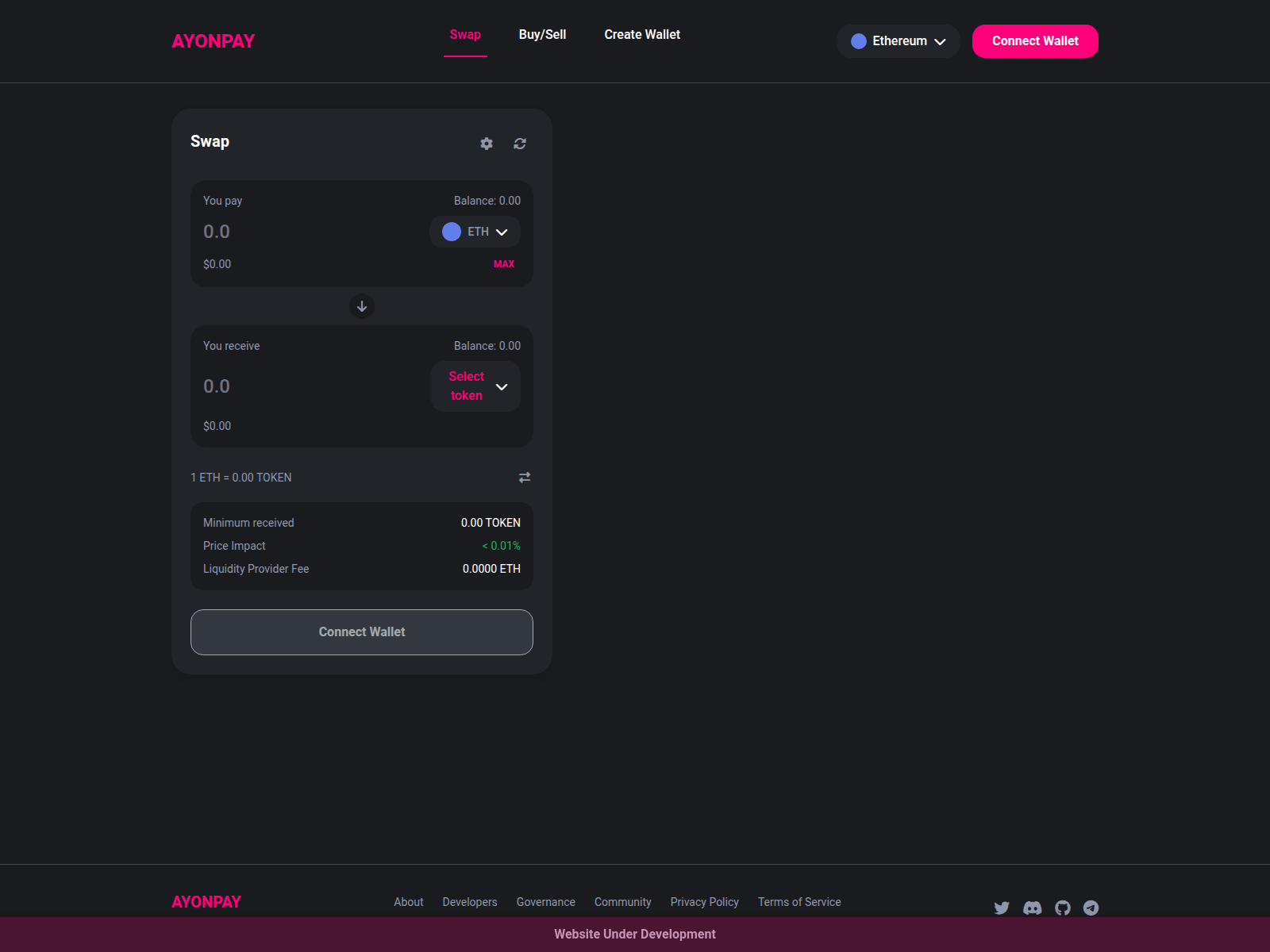Expand the Select token dropdown

point(475,386)
